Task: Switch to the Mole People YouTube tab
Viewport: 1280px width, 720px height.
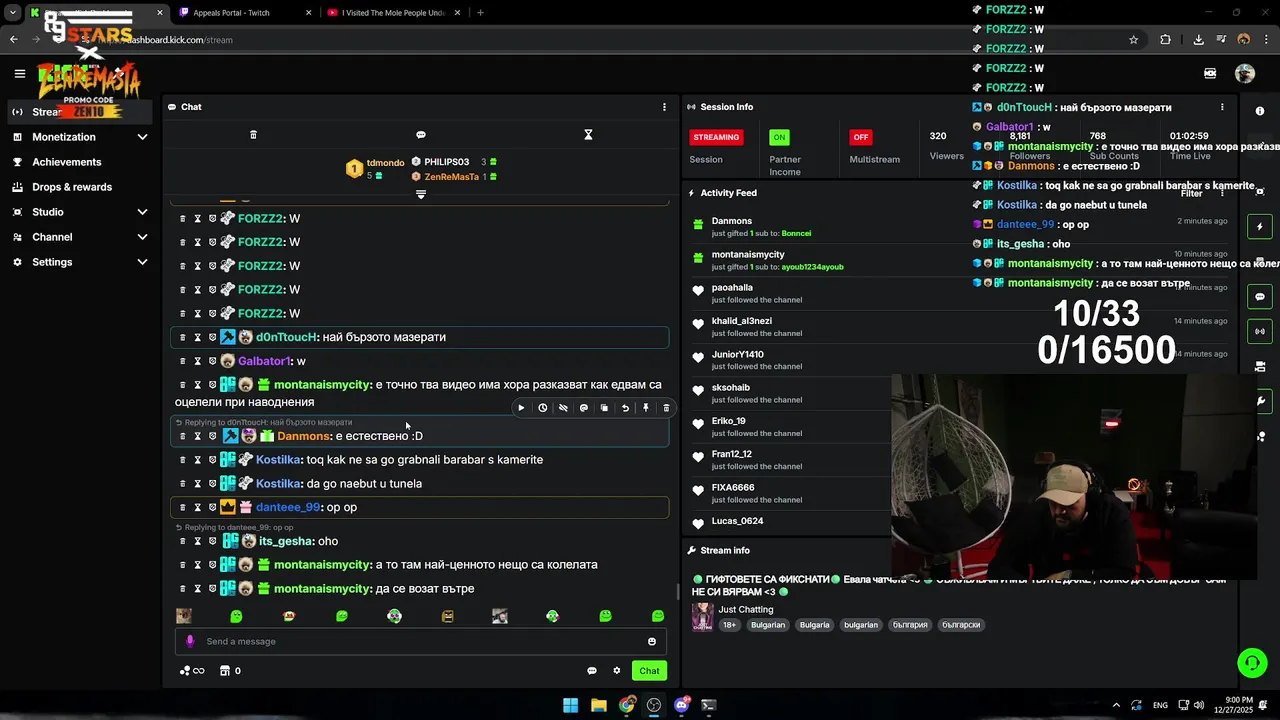Action: pos(393,13)
